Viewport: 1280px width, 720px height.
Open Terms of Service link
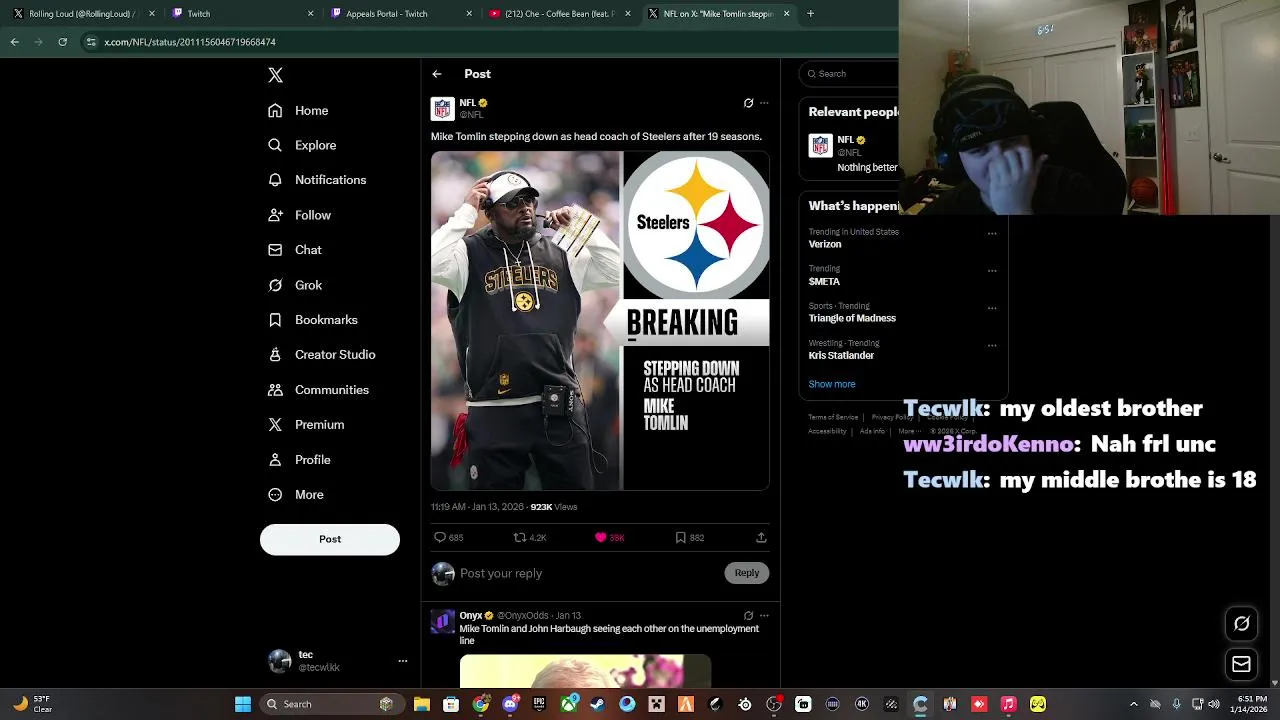833,417
